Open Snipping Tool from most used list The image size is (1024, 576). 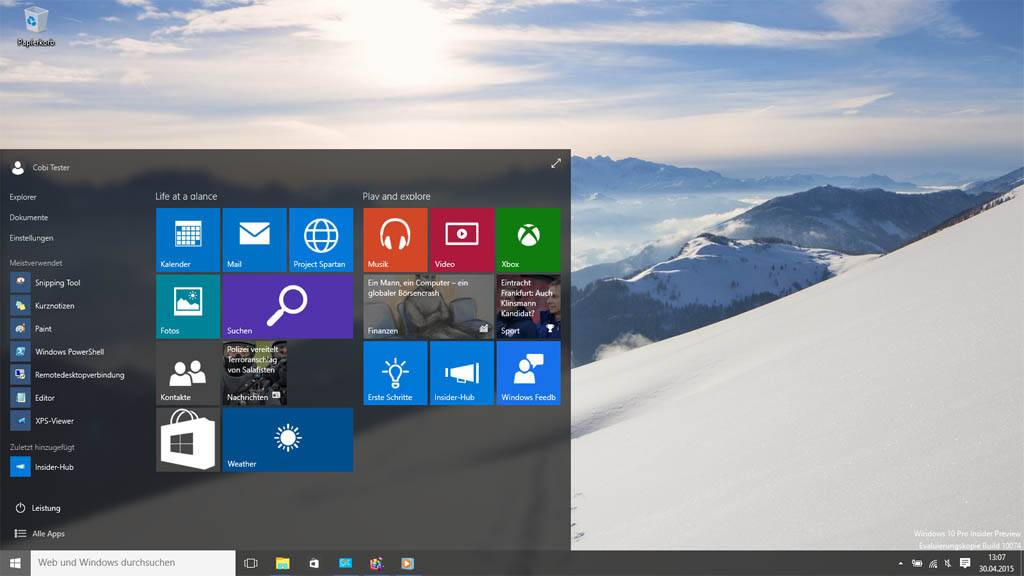[55, 283]
